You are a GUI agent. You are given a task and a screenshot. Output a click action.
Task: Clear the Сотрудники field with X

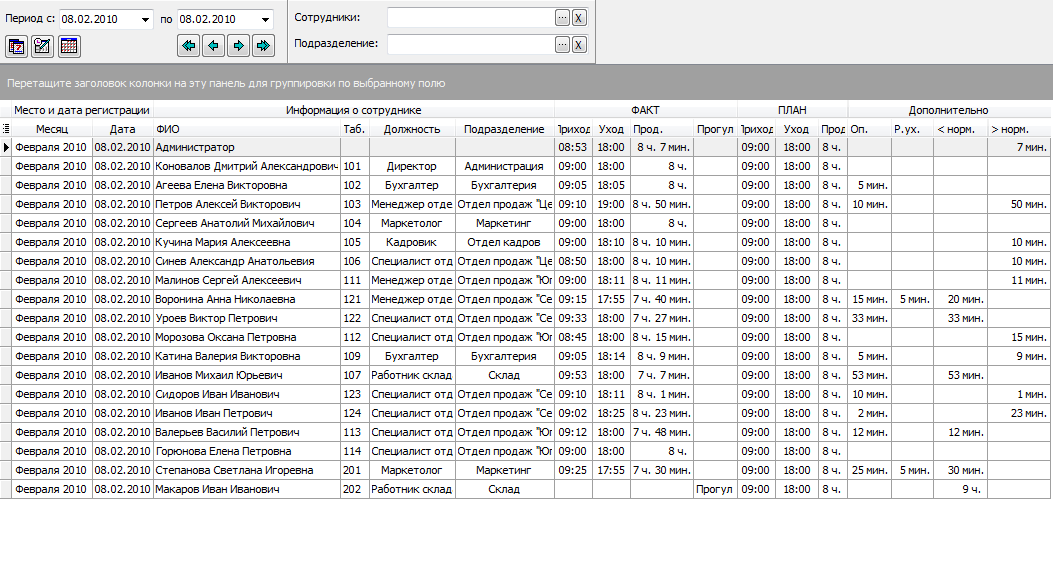579,18
